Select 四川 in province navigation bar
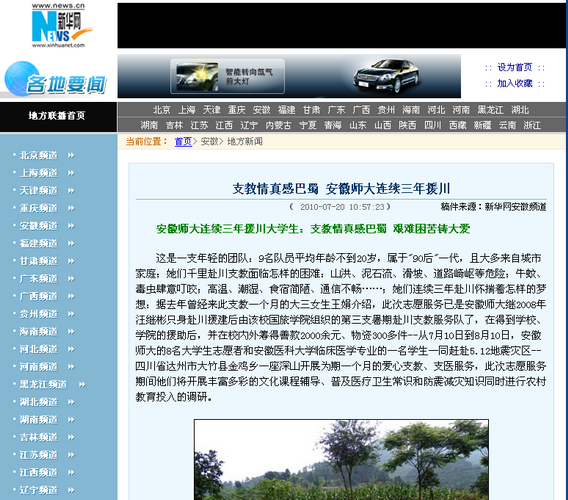This screenshot has height=500, width=568. coord(433,125)
